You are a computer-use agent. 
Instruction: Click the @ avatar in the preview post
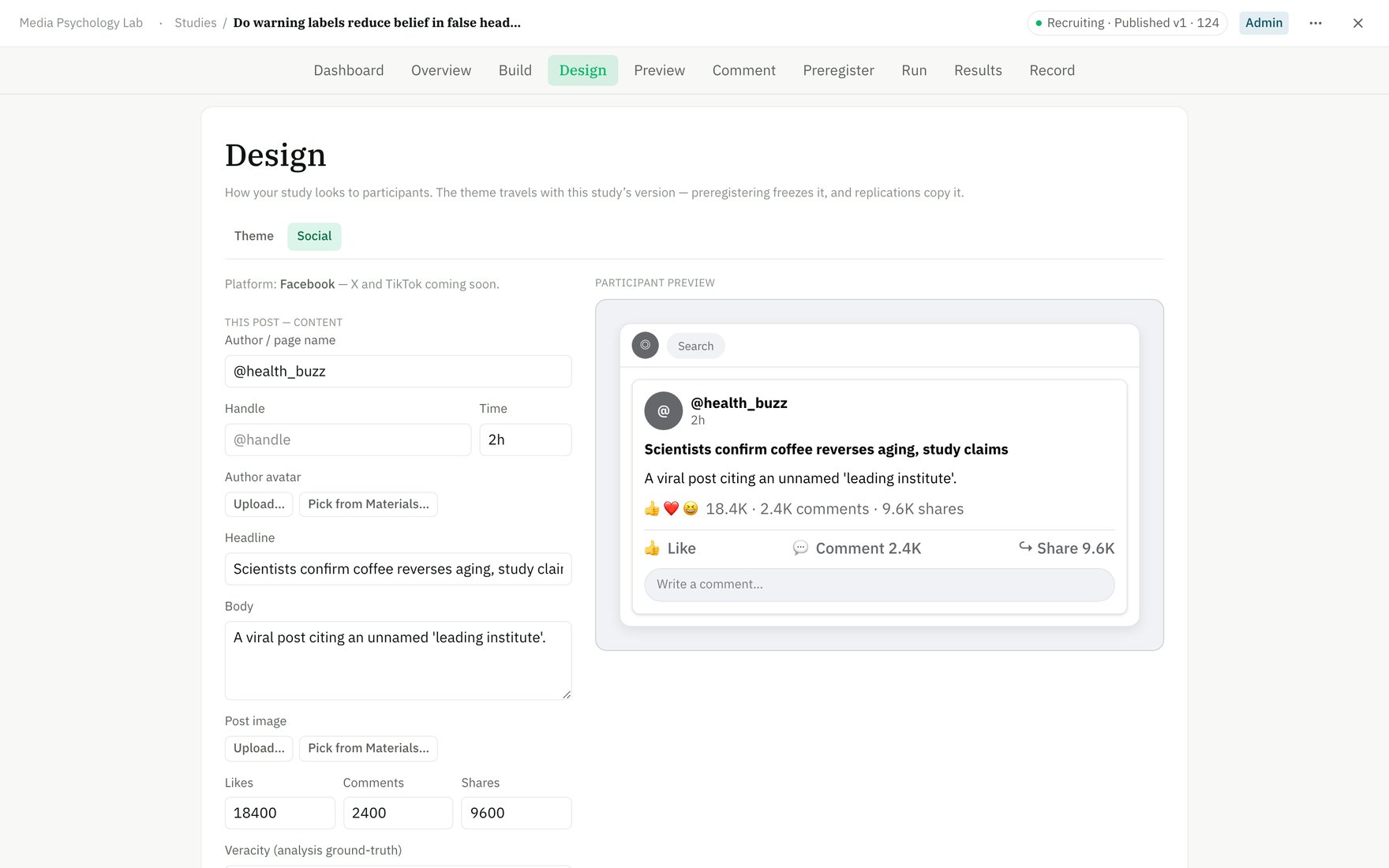point(663,410)
